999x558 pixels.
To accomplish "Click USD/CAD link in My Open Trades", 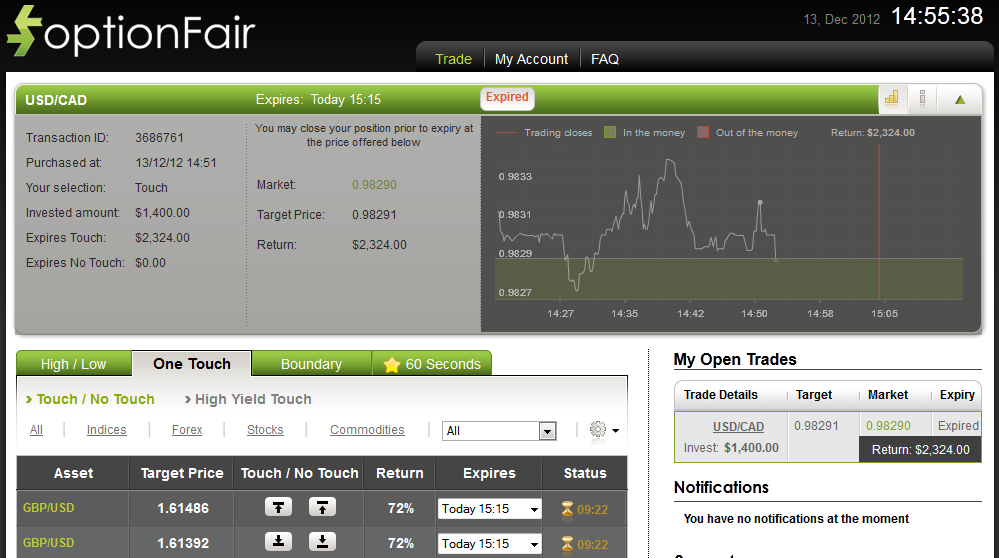I will pyautogui.click(x=738, y=427).
